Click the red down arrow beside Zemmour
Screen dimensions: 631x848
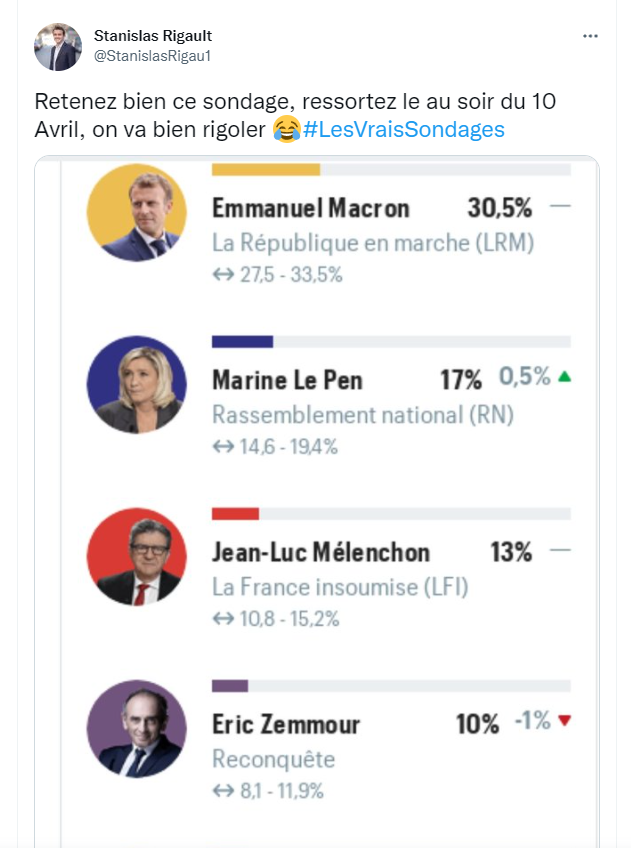pyautogui.click(x=565, y=721)
